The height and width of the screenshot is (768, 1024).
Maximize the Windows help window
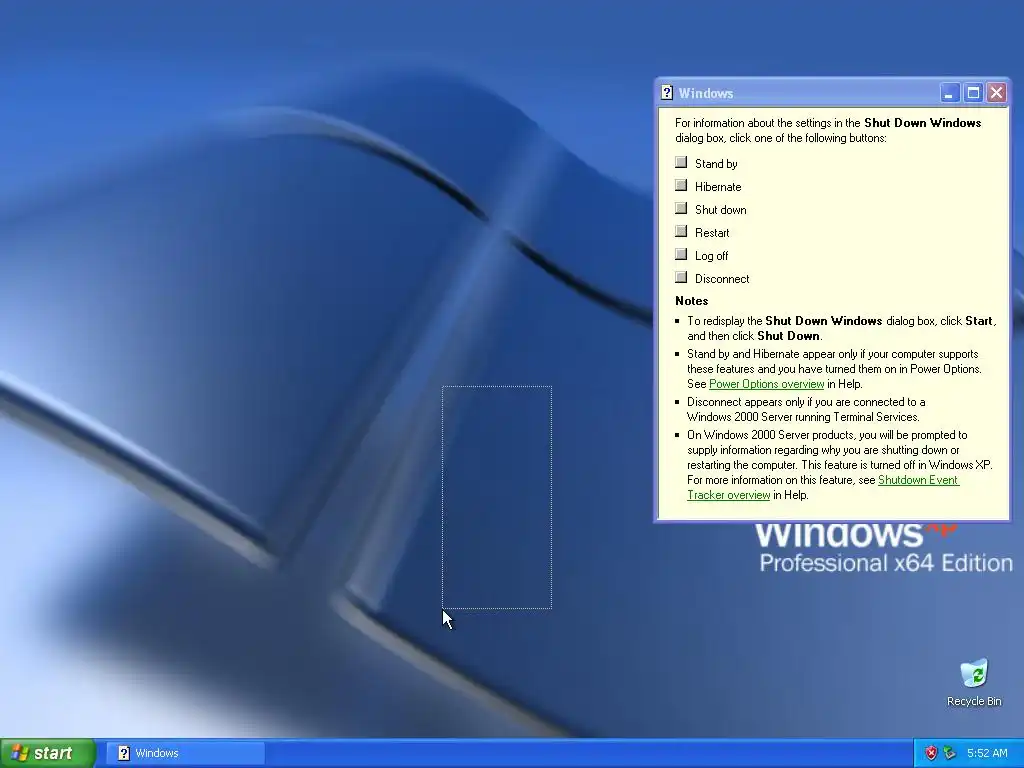click(973, 93)
